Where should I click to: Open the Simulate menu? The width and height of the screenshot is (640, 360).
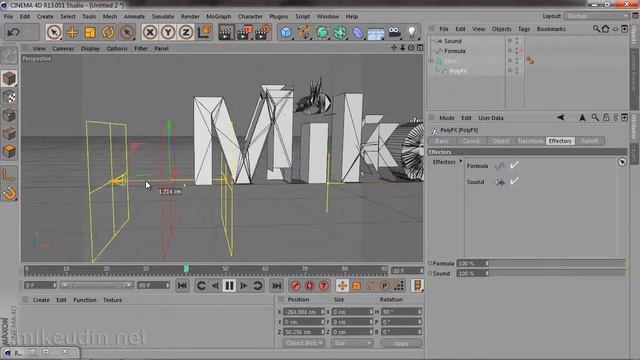tap(163, 16)
